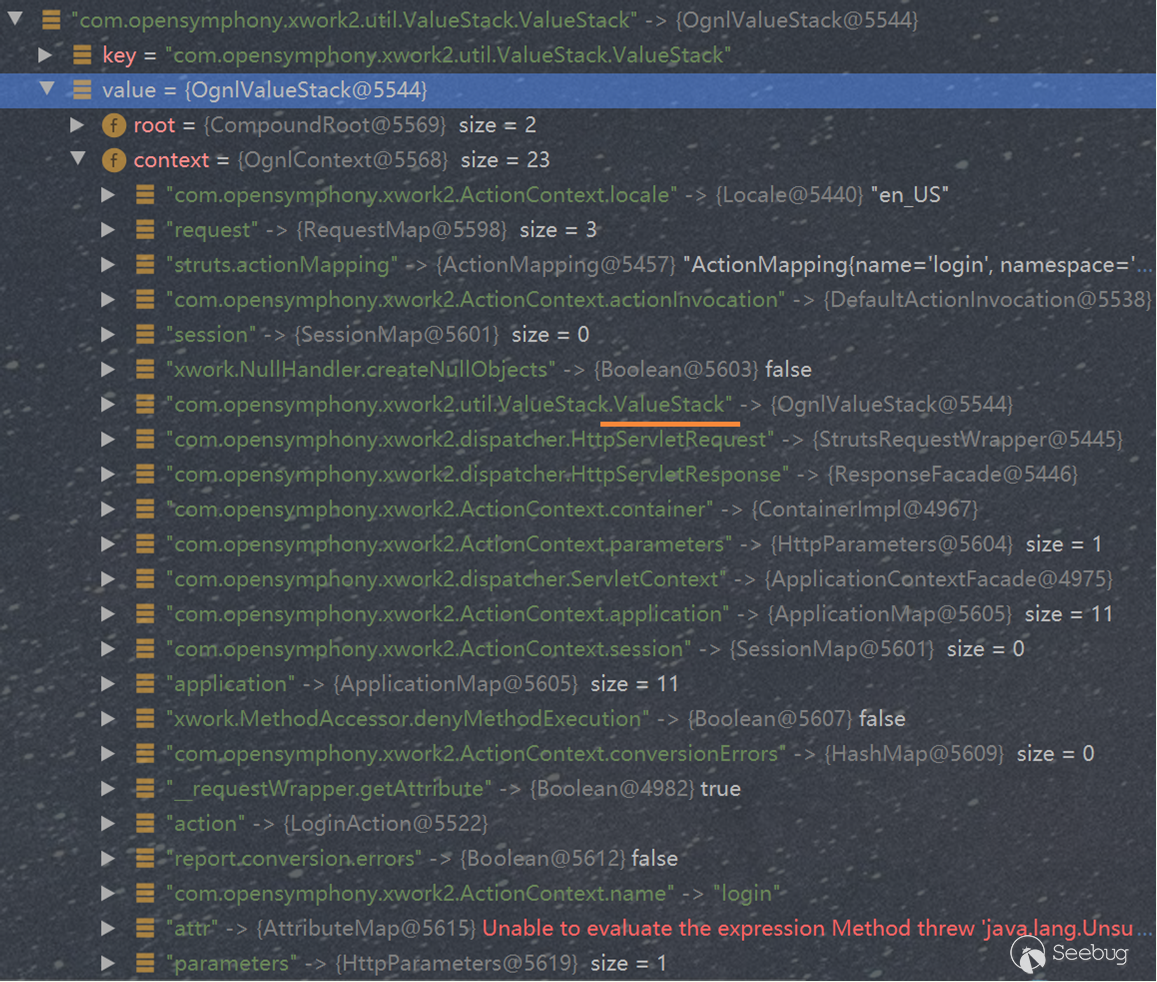The height and width of the screenshot is (982, 1157).
Task: Select the ActionMapping{name='login' value text
Action: tap(837, 264)
